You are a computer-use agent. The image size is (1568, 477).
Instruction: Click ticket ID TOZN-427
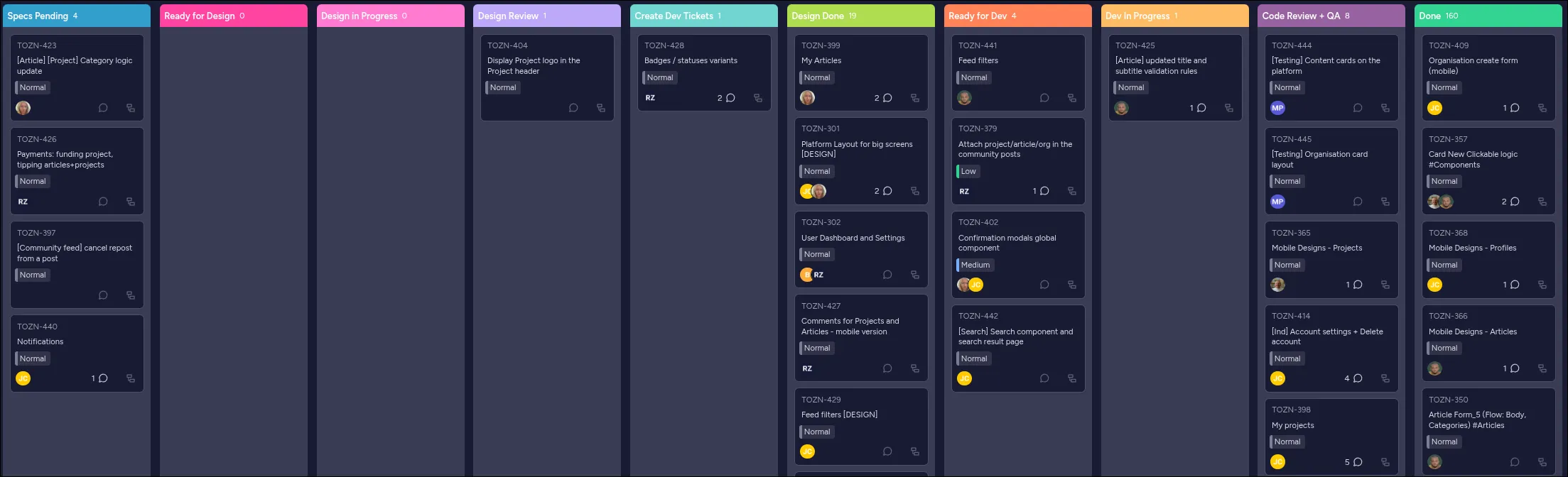click(x=821, y=306)
